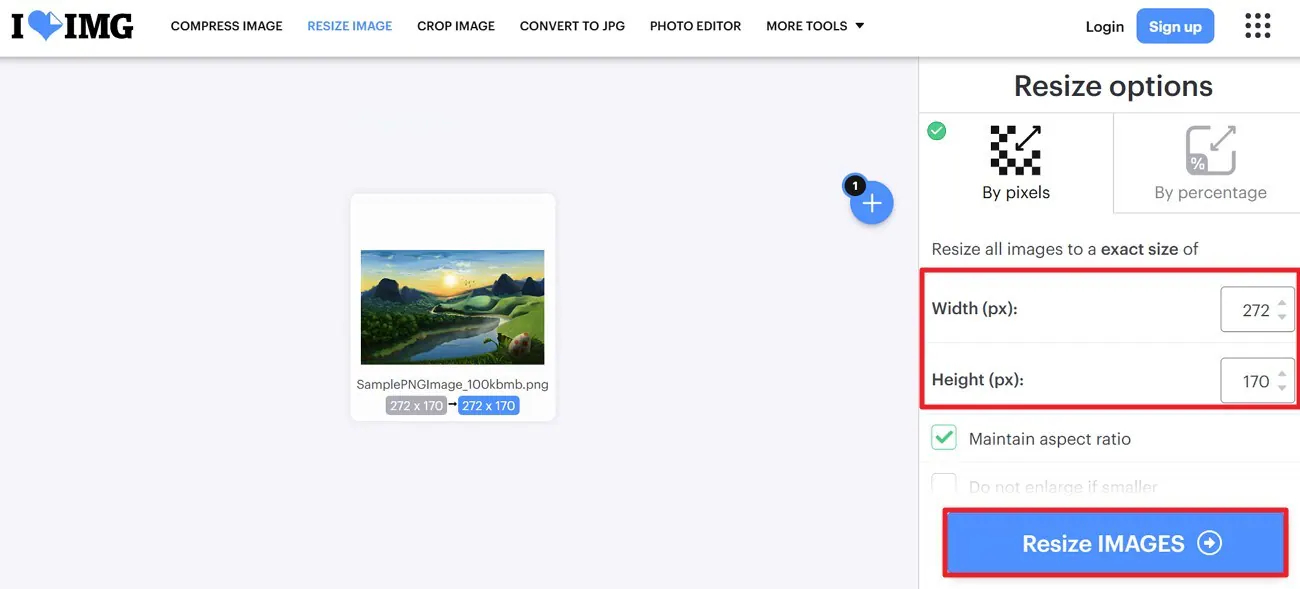Click the Login link
The width and height of the screenshot is (1300, 589).
[1105, 27]
